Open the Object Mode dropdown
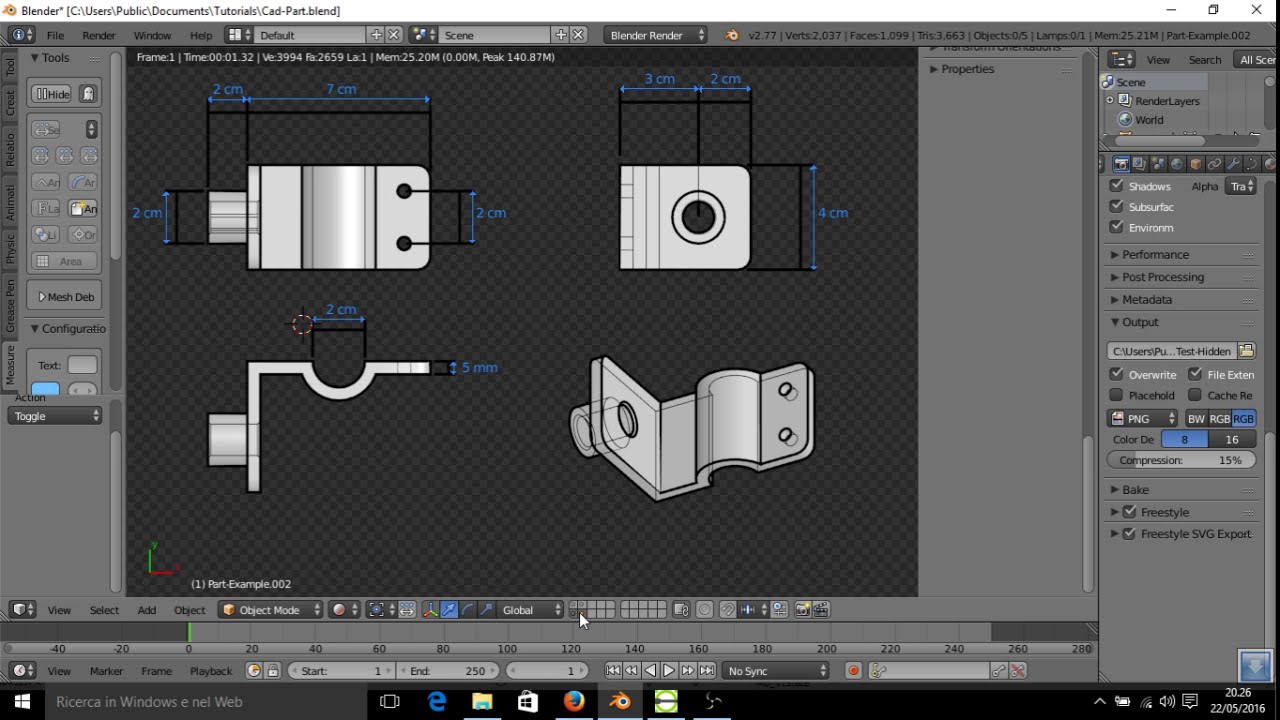Screen dimensions: 1280x720 coord(271,610)
